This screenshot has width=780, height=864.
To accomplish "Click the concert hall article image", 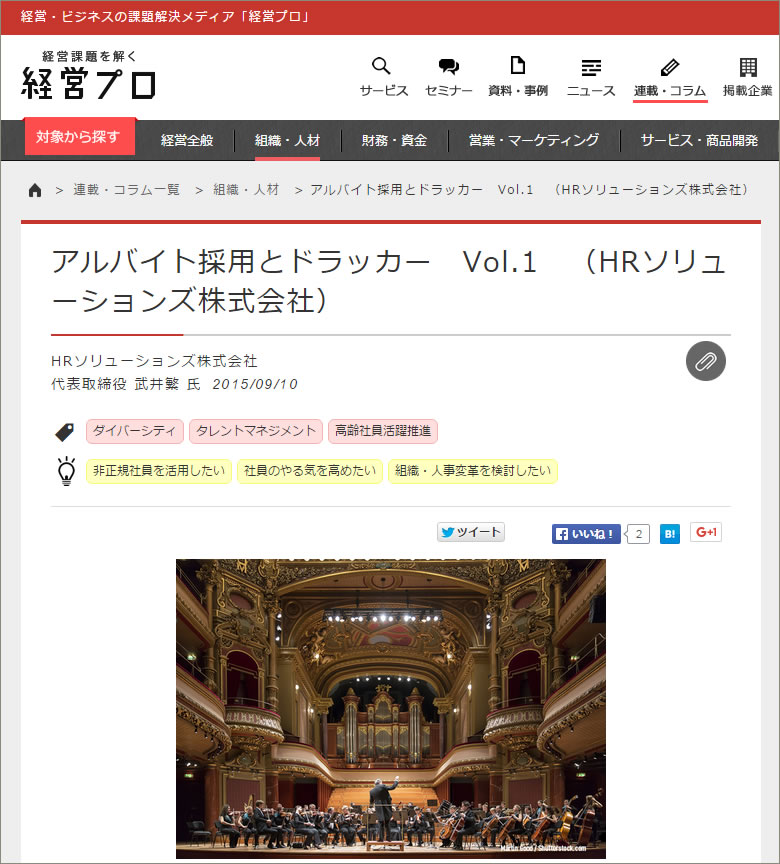I will [391, 709].
